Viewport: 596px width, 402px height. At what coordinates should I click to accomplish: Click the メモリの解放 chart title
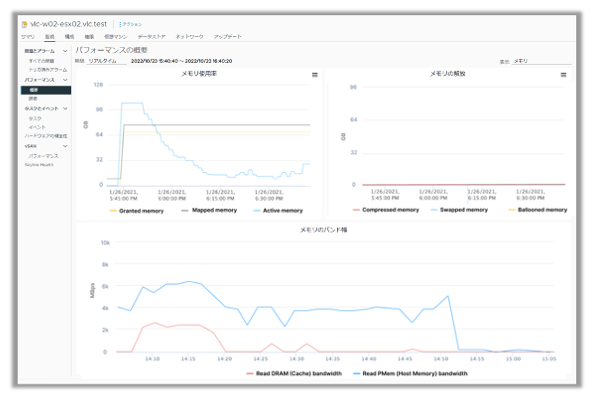click(x=447, y=74)
